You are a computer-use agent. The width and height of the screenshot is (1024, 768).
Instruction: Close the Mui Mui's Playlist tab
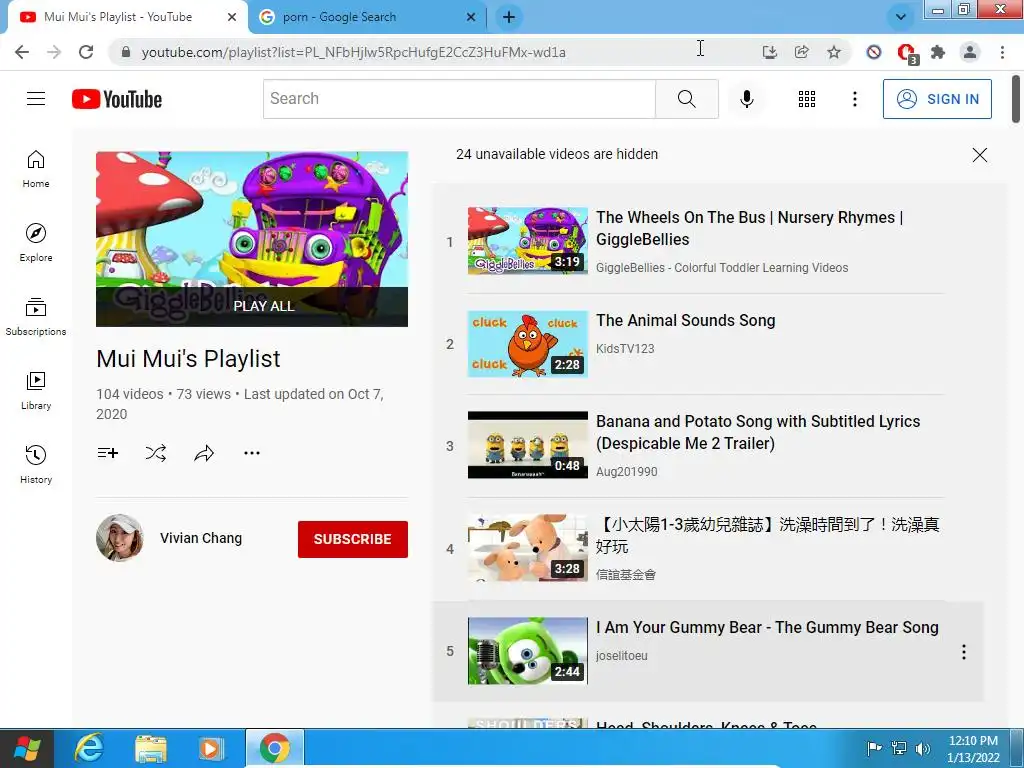(x=232, y=17)
